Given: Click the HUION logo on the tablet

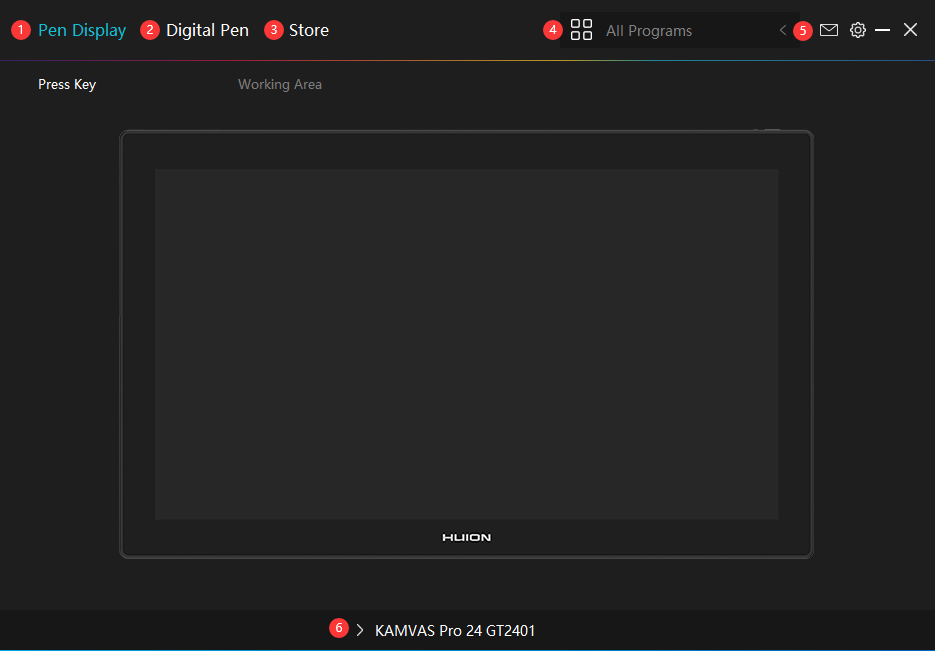Looking at the screenshot, I should pos(466,538).
